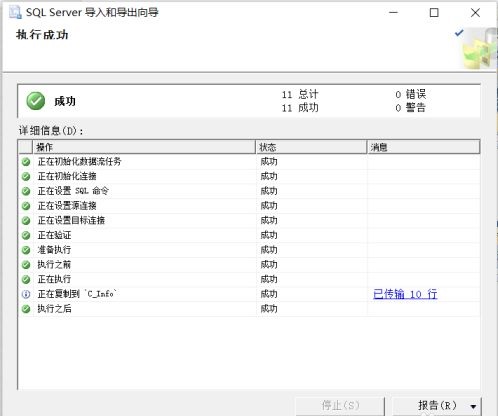Screen dimensions: 498x416
Task: Open the 已传输 10 行 message link
Action: [x=405, y=294]
